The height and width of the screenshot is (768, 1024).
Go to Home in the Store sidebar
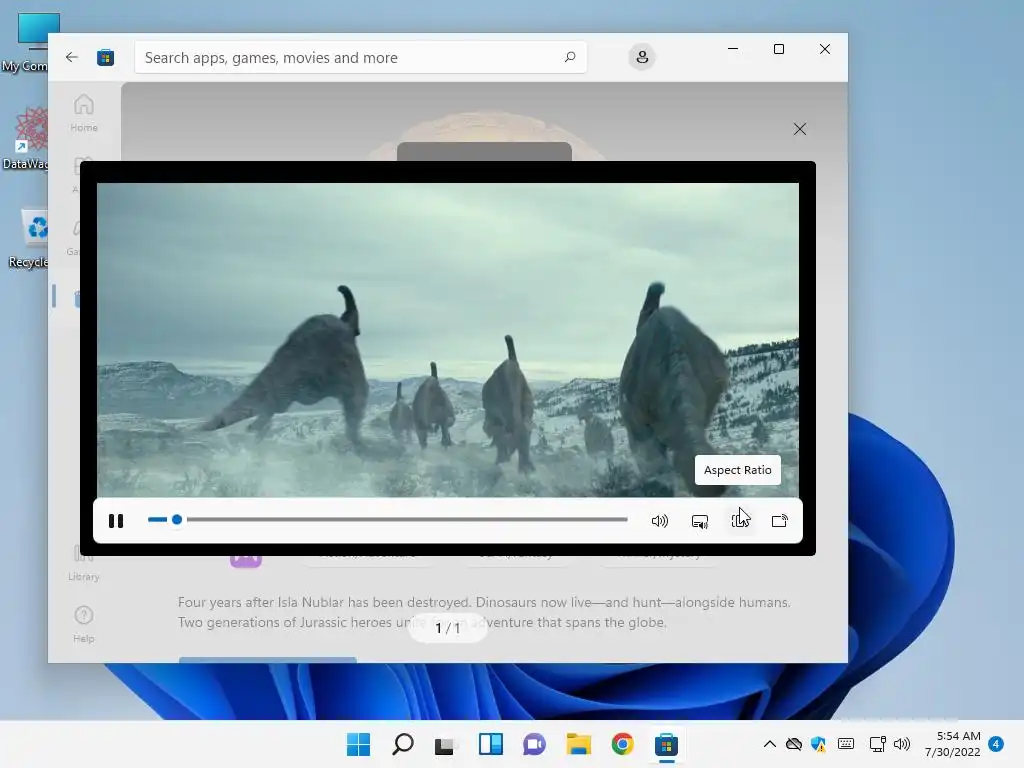[x=84, y=113]
